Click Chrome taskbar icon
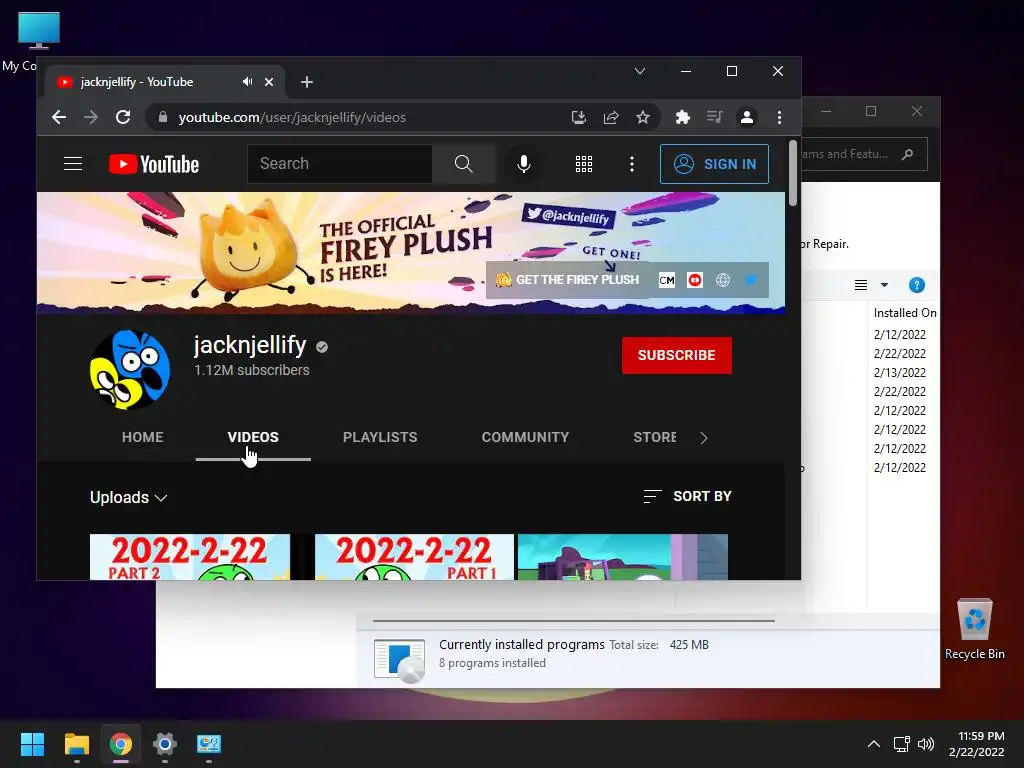This screenshot has height=768, width=1024. 121,744
